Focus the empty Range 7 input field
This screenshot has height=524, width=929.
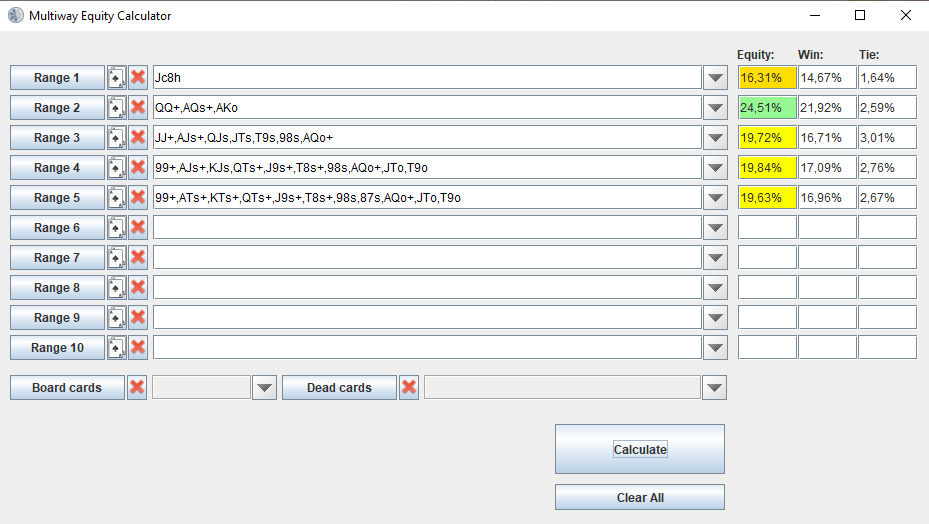427,257
